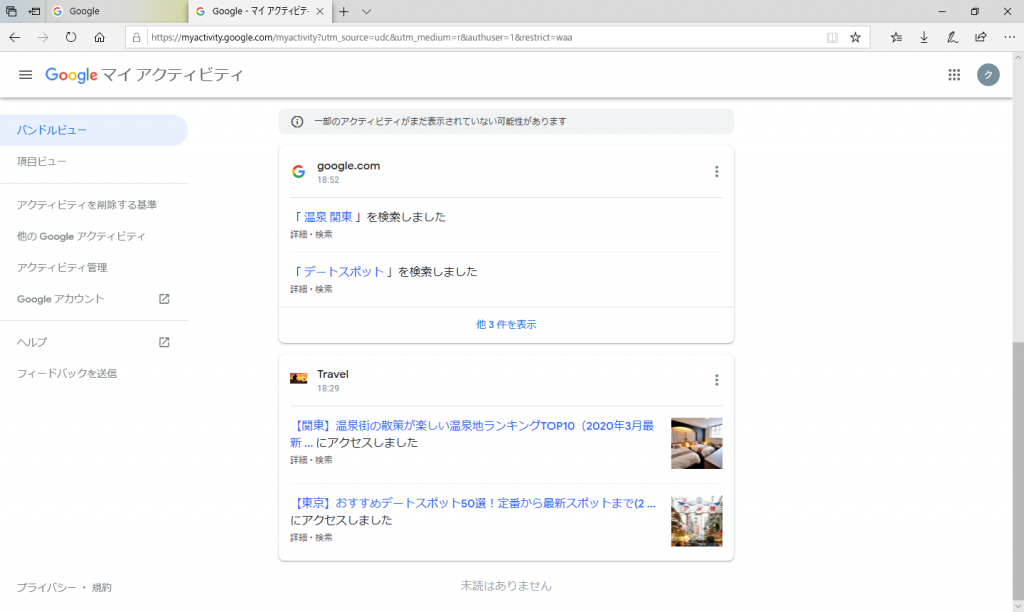Open the デートスポット search link
Screen dimensions: 1024x612
344,272
